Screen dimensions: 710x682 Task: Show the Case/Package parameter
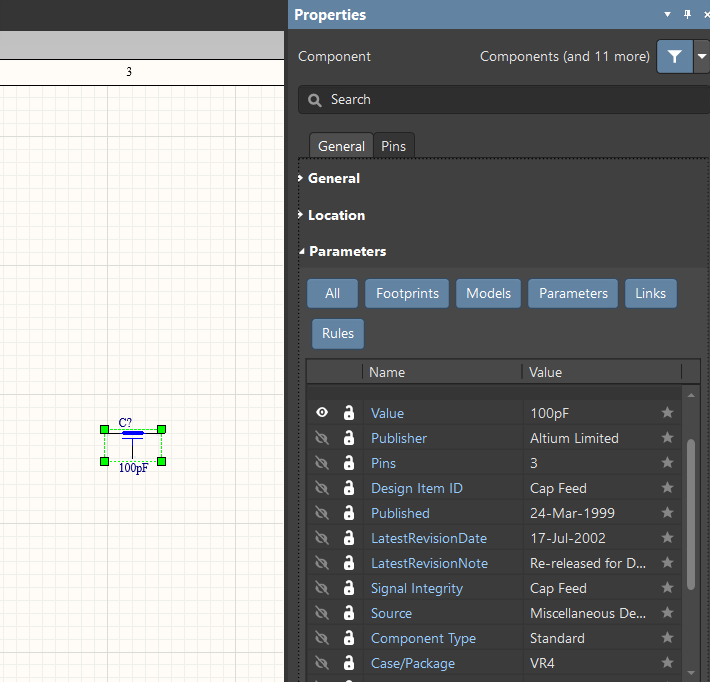tap(322, 663)
